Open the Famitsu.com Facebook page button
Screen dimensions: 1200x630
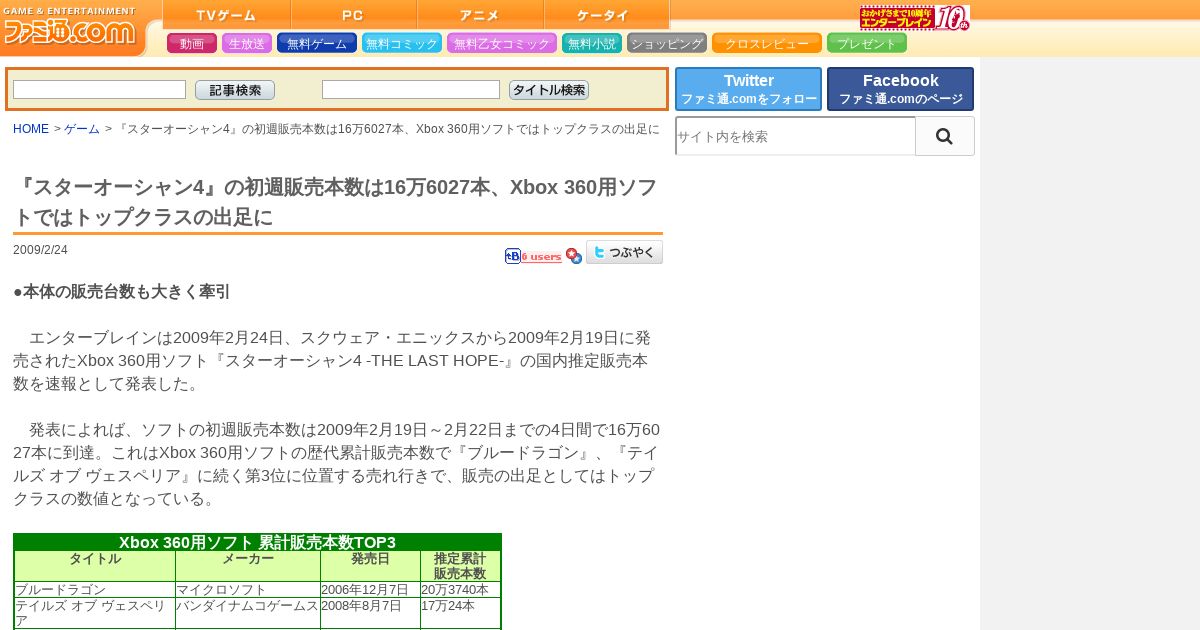click(900, 89)
